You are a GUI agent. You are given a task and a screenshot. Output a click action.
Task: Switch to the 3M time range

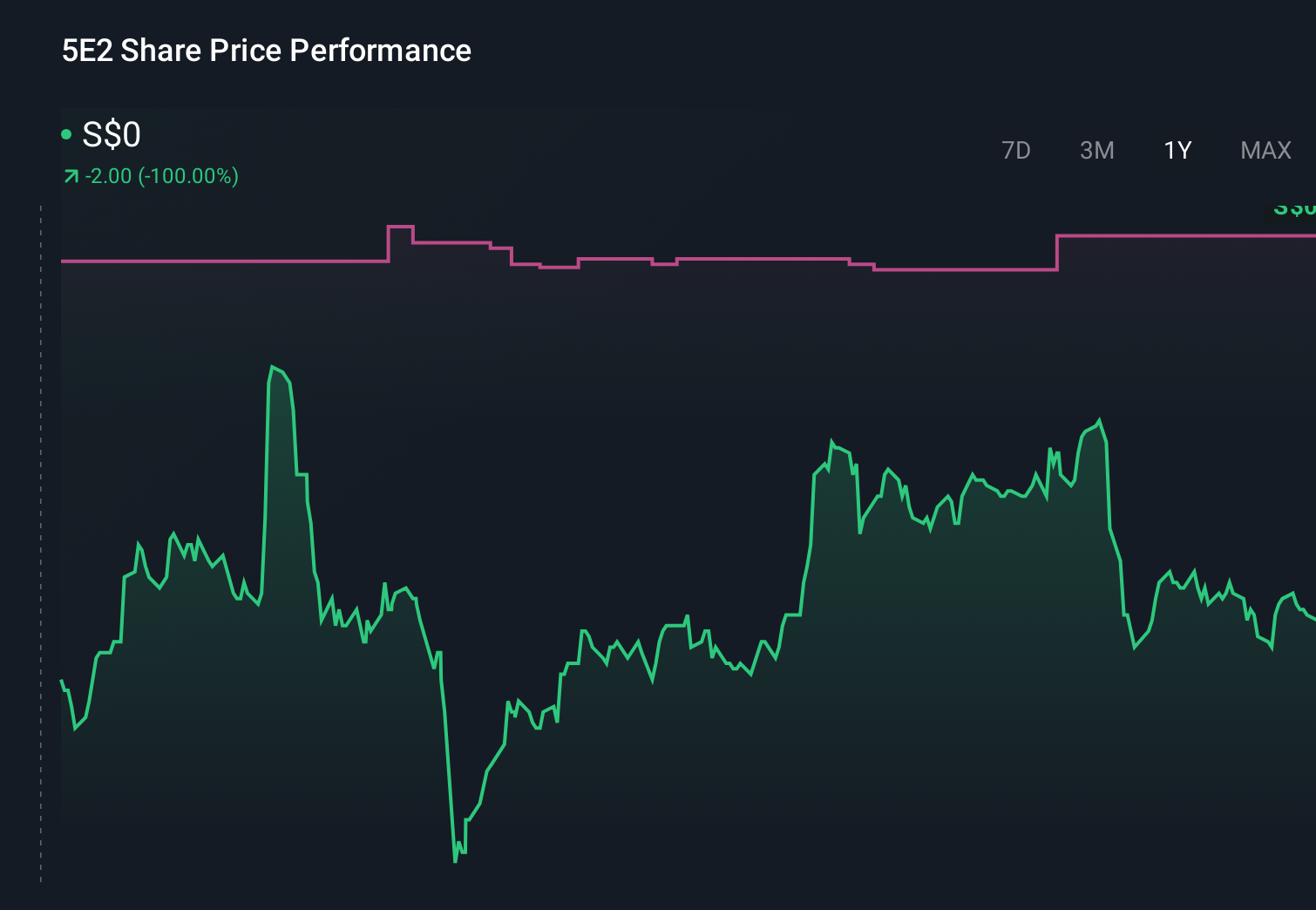pyautogui.click(x=1097, y=150)
